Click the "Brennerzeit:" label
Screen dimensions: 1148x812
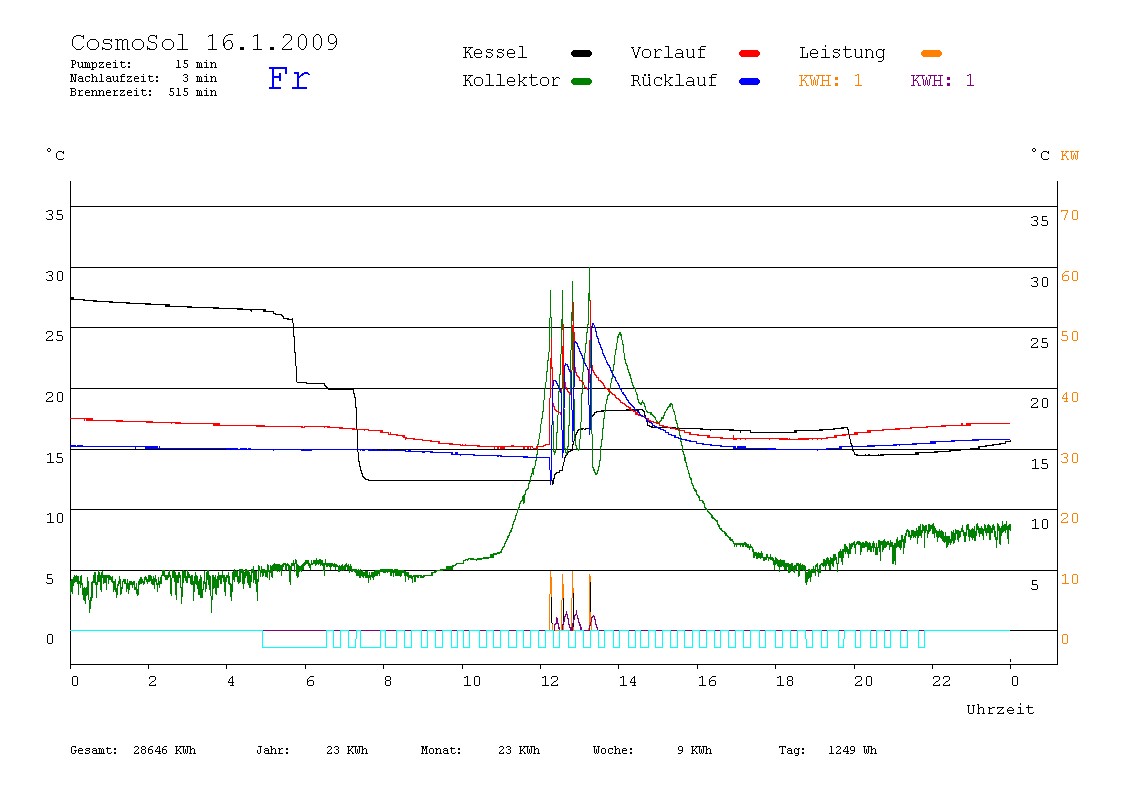point(111,92)
